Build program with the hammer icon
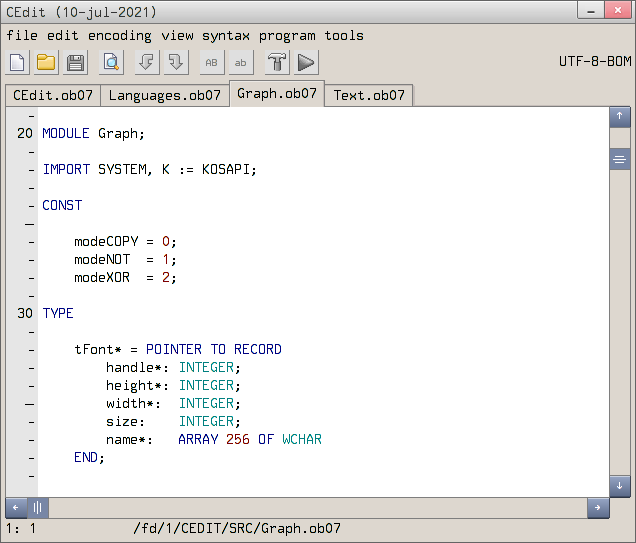The image size is (636, 543). coord(277,63)
